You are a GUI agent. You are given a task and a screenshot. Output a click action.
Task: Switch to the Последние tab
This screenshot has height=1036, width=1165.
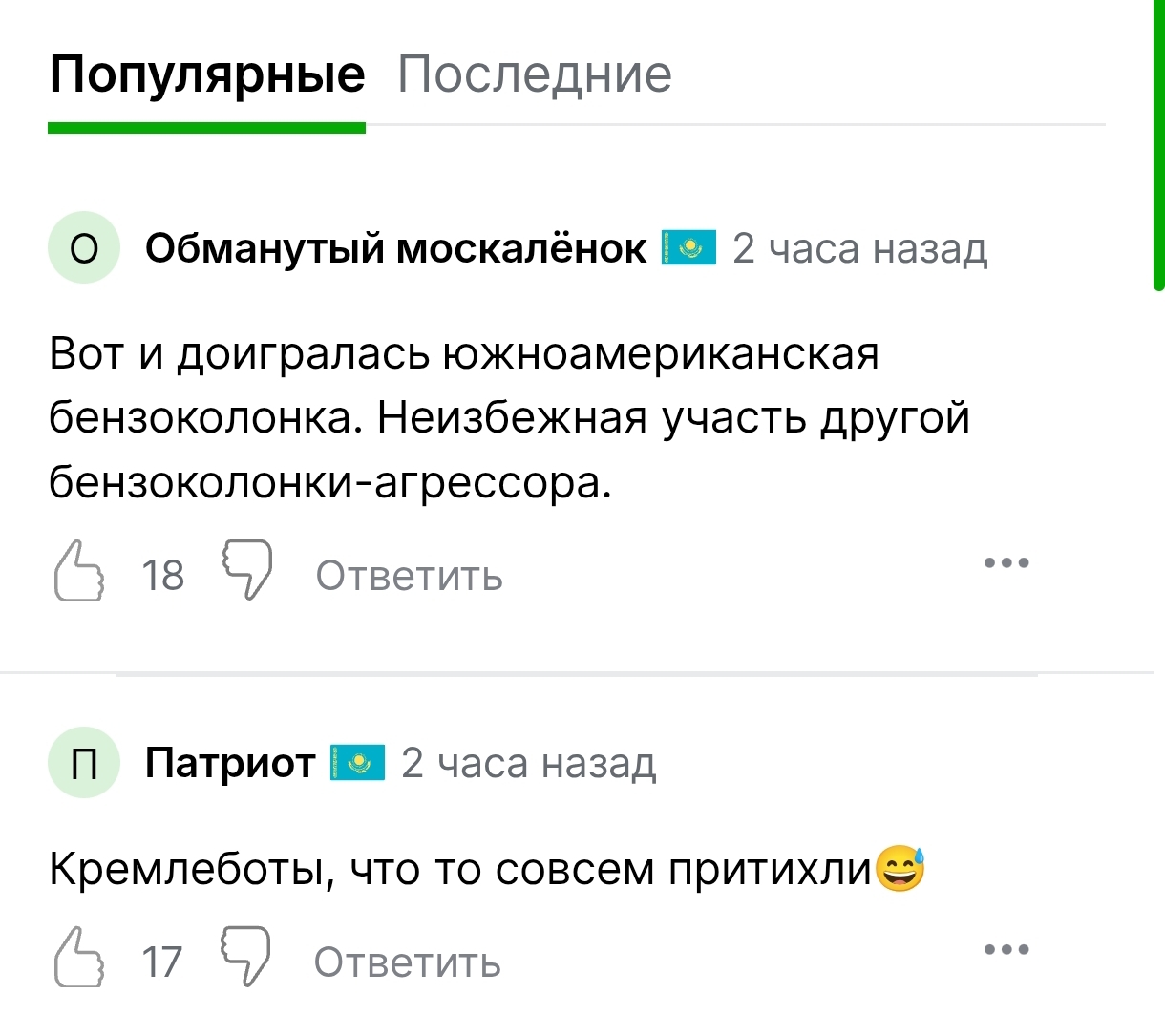click(x=535, y=74)
